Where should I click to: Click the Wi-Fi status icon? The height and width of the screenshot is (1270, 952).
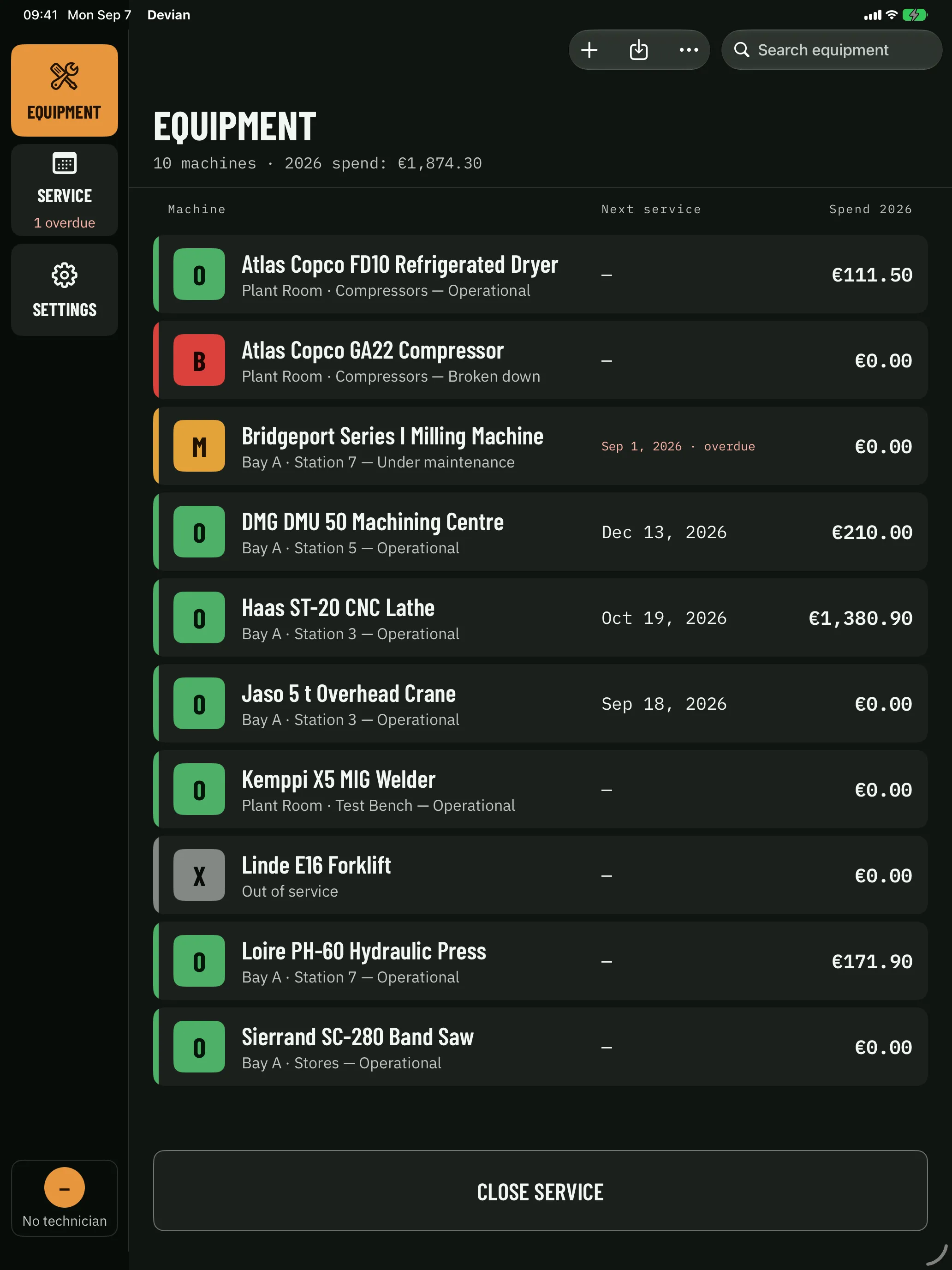pos(892,15)
